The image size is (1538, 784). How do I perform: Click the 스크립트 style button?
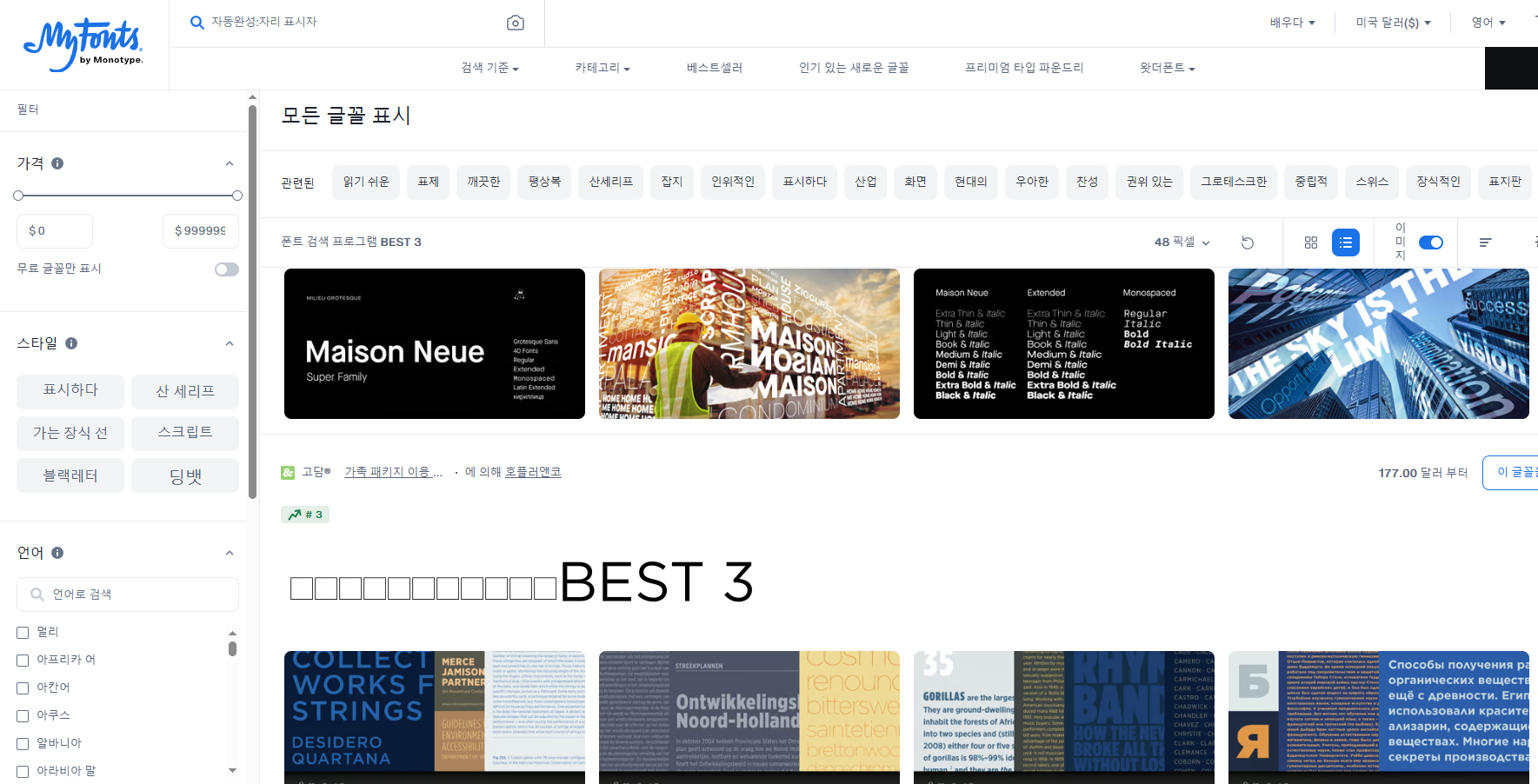coord(185,433)
